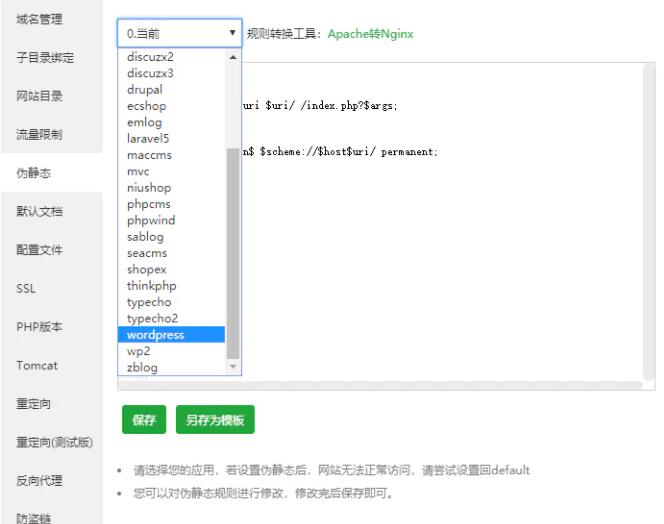Open the 域名管理 sidebar tab
Viewport: 664px width, 524px height.
click(x=39, y=19)
